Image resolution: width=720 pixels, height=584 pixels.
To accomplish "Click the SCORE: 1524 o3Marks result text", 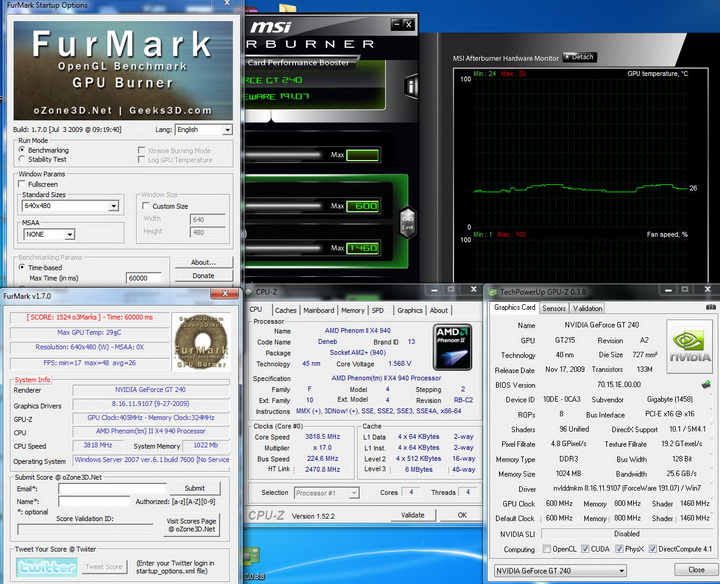I will coord(90,317).
